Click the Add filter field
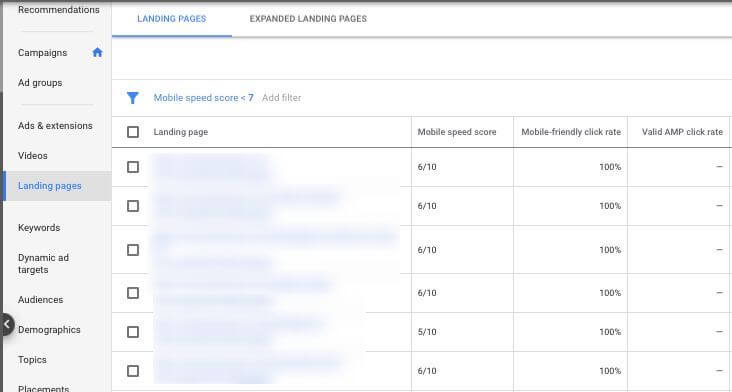 pos(282,98)
